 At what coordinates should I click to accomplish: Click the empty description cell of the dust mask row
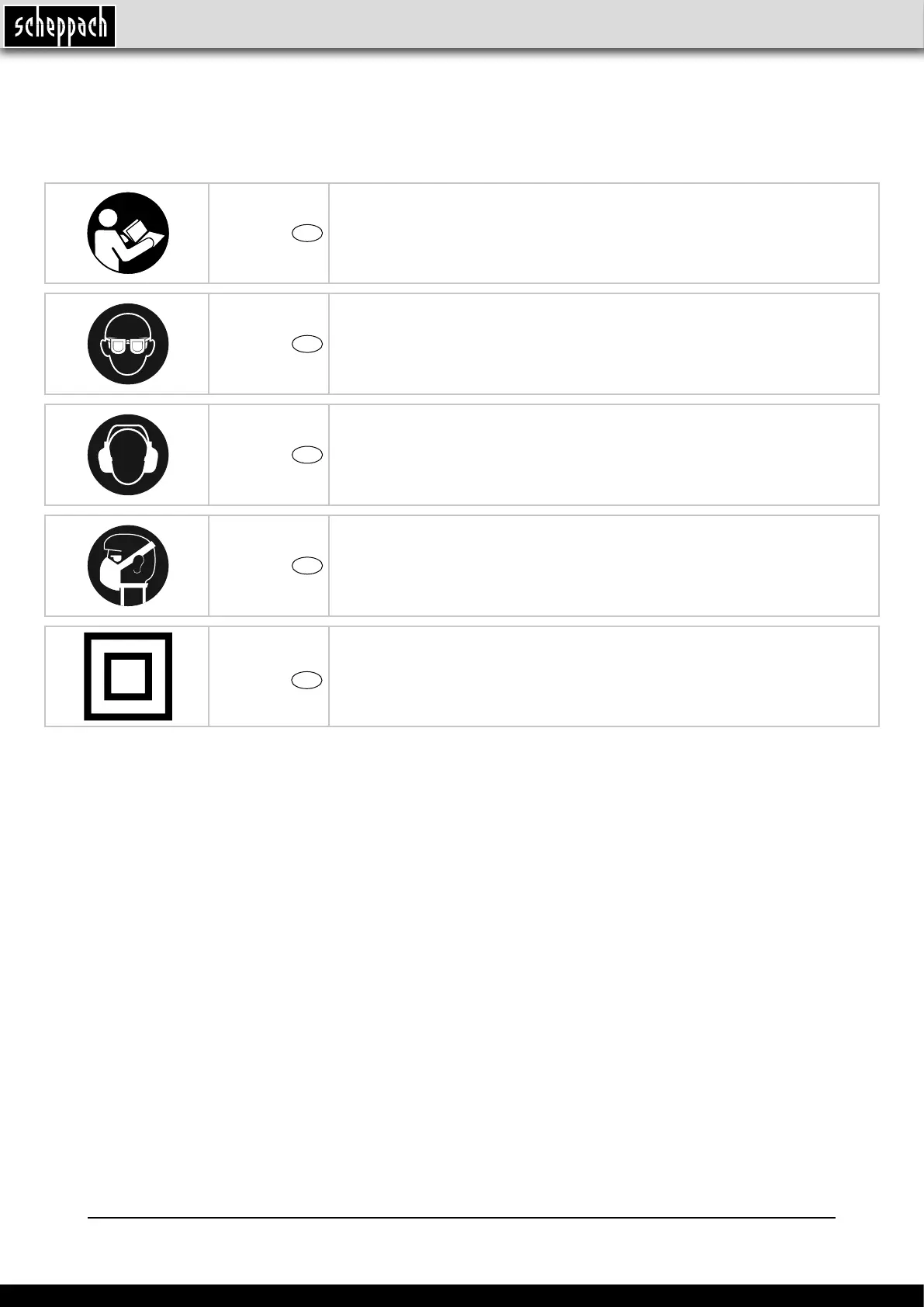[x=604, y=566]
